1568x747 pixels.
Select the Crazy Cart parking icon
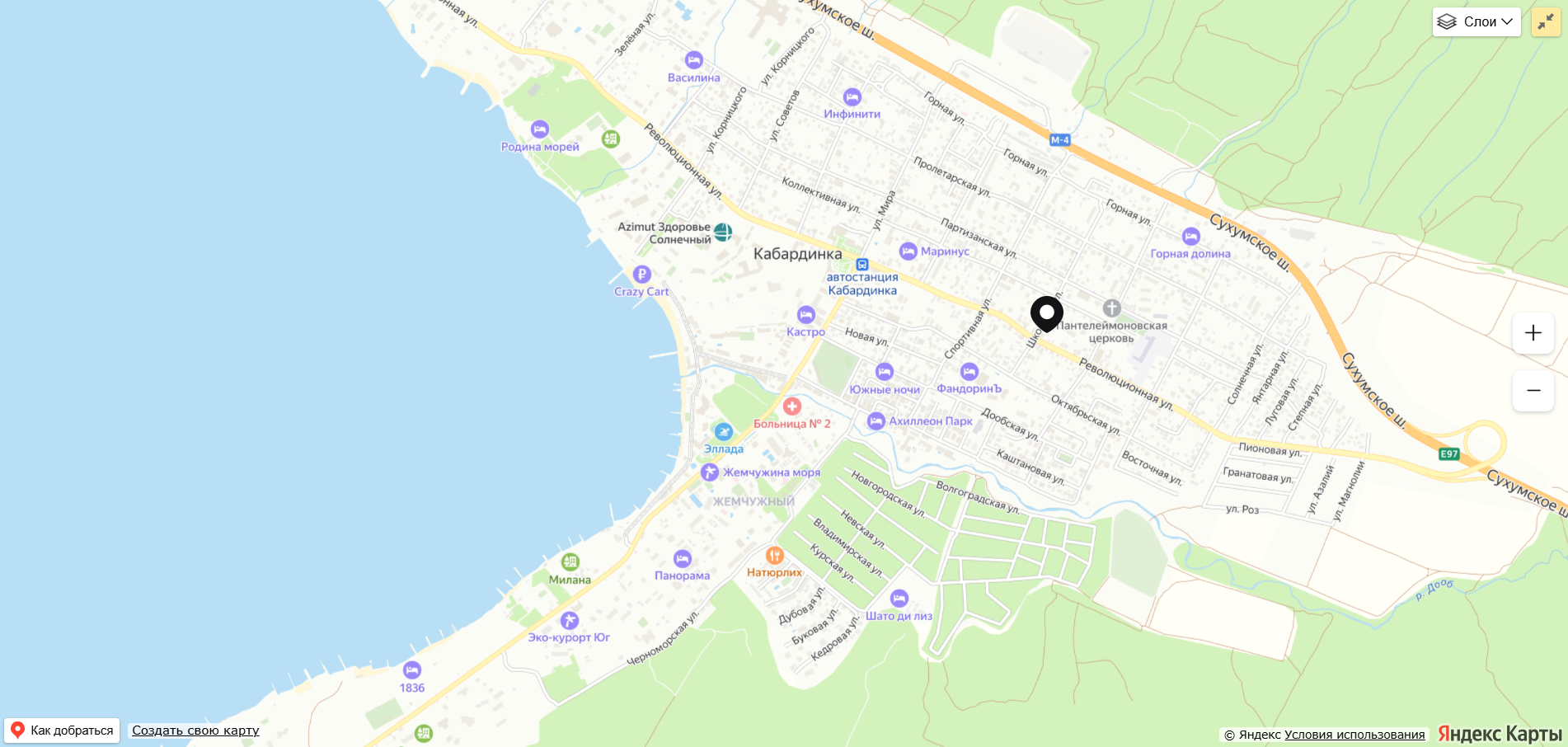(x=642, y=275)
